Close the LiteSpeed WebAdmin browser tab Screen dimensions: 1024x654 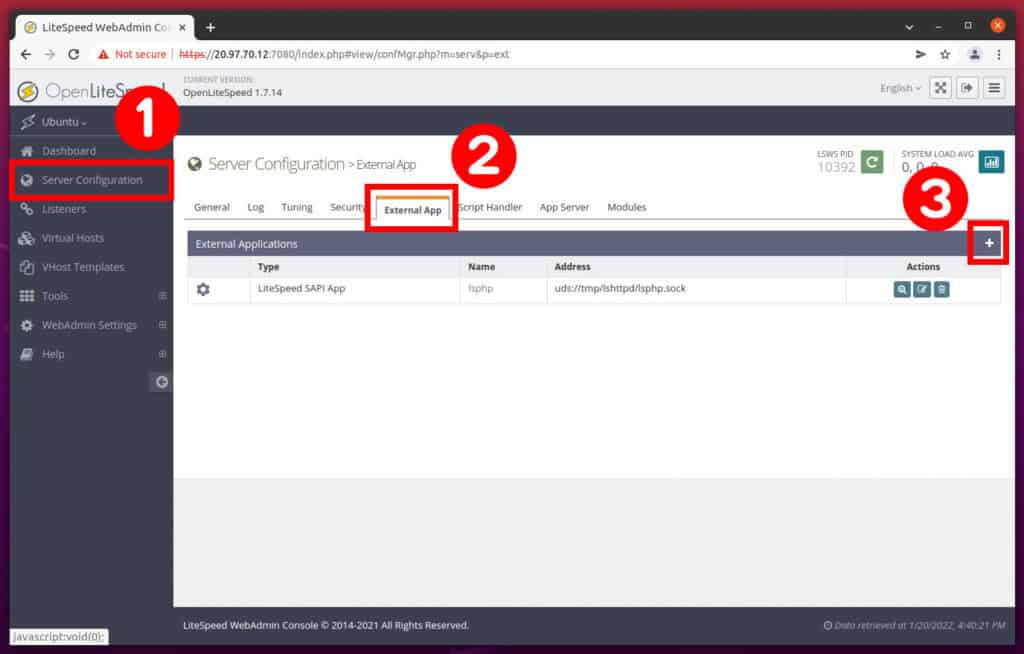(x=182, y=27)
